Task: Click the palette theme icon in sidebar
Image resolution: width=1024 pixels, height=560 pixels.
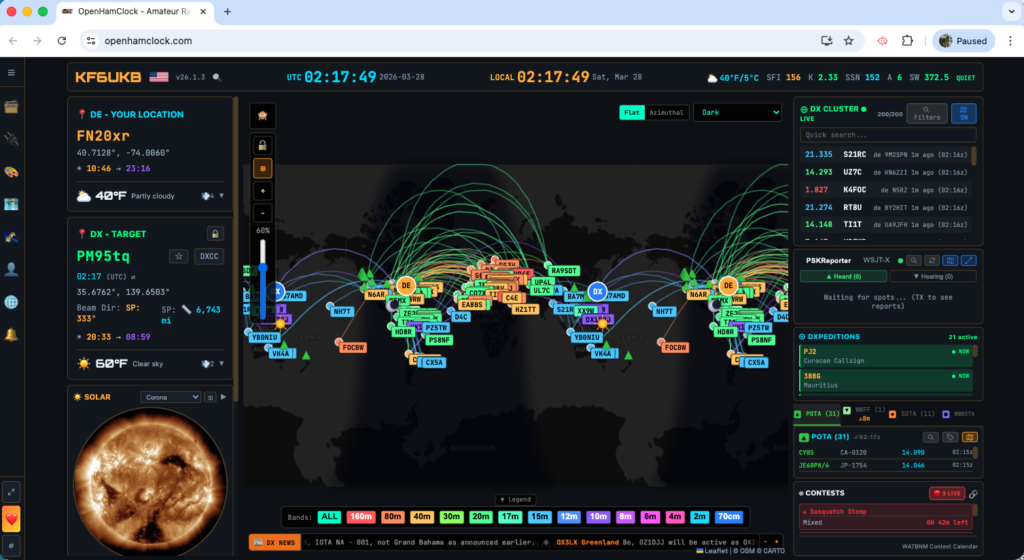Action: coord(12,171)
